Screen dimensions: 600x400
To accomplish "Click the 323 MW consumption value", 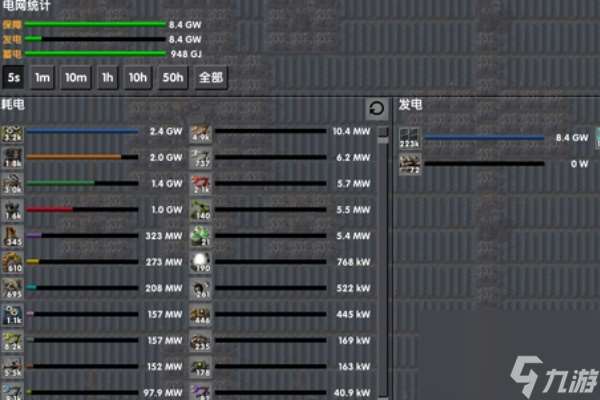I will click(163, 236).
